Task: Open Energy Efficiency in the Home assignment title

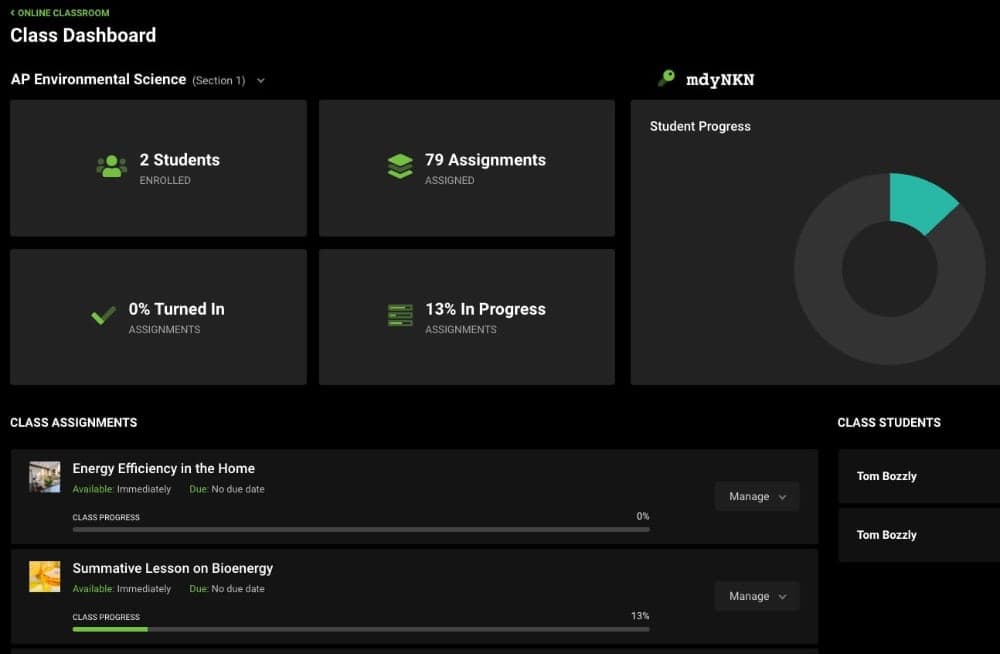Action: pos(163,468)
